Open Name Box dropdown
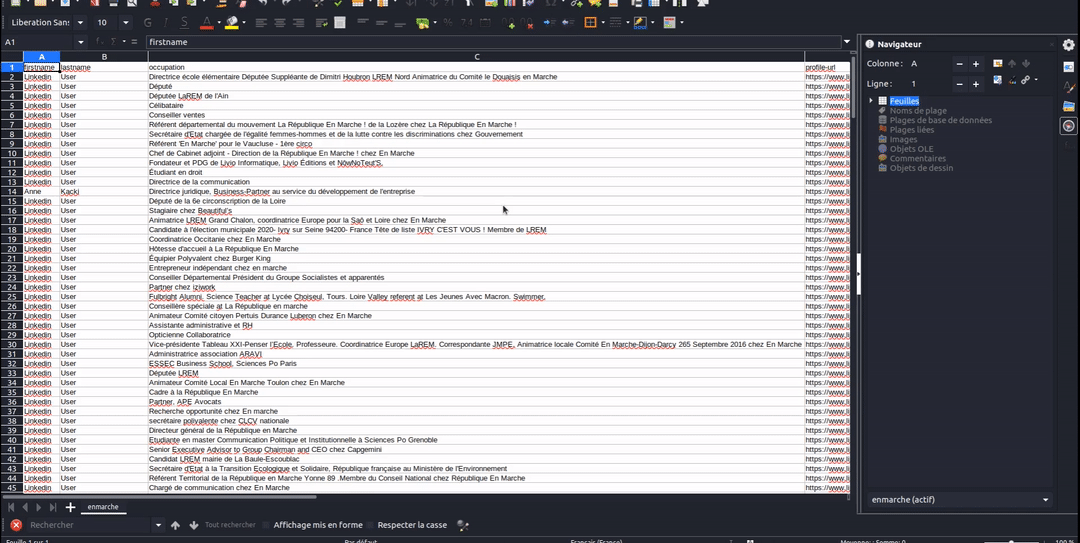The height and width of the screenshot is (543, 1080). tap(81, 42)
